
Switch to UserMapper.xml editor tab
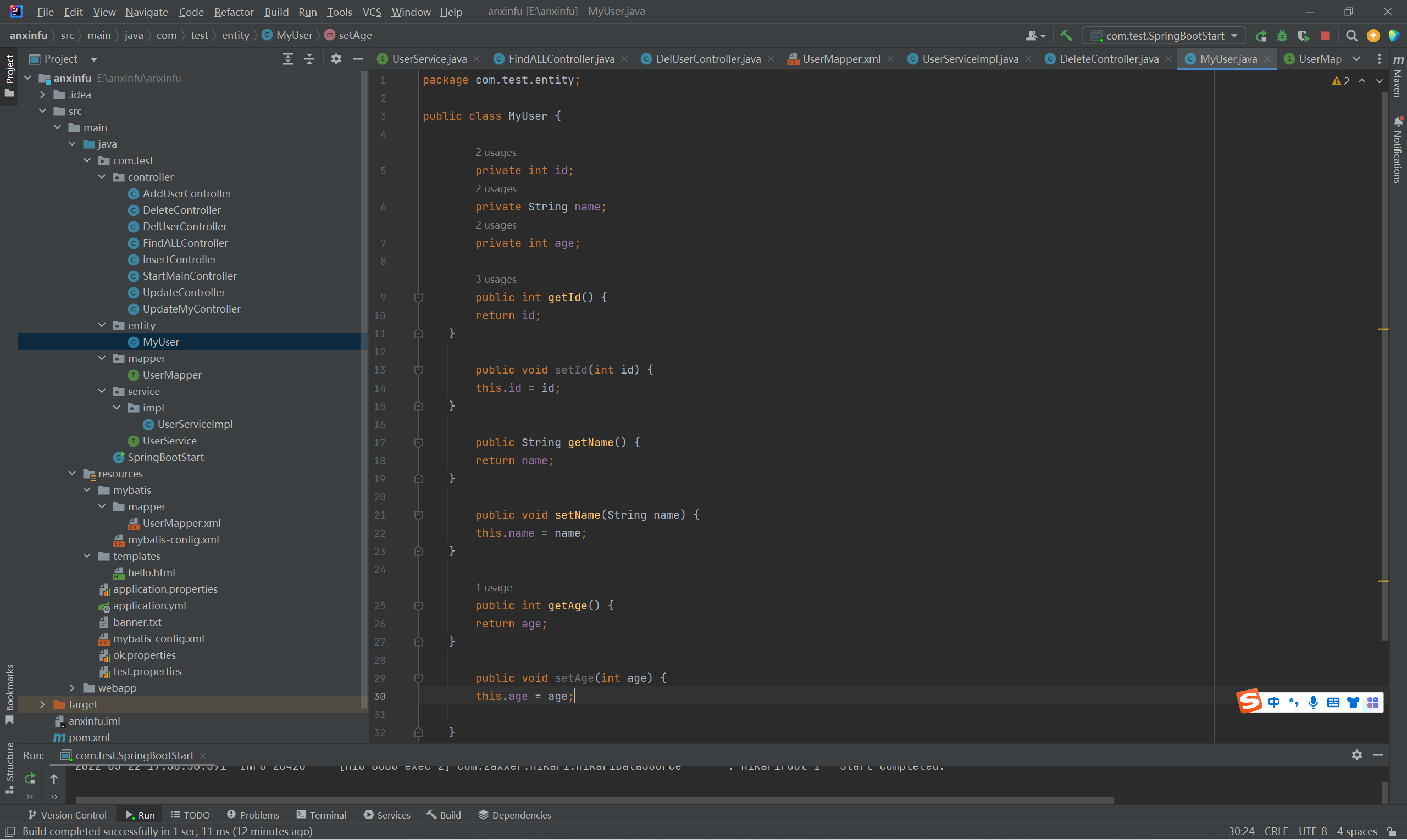click(x=841, y=59)
